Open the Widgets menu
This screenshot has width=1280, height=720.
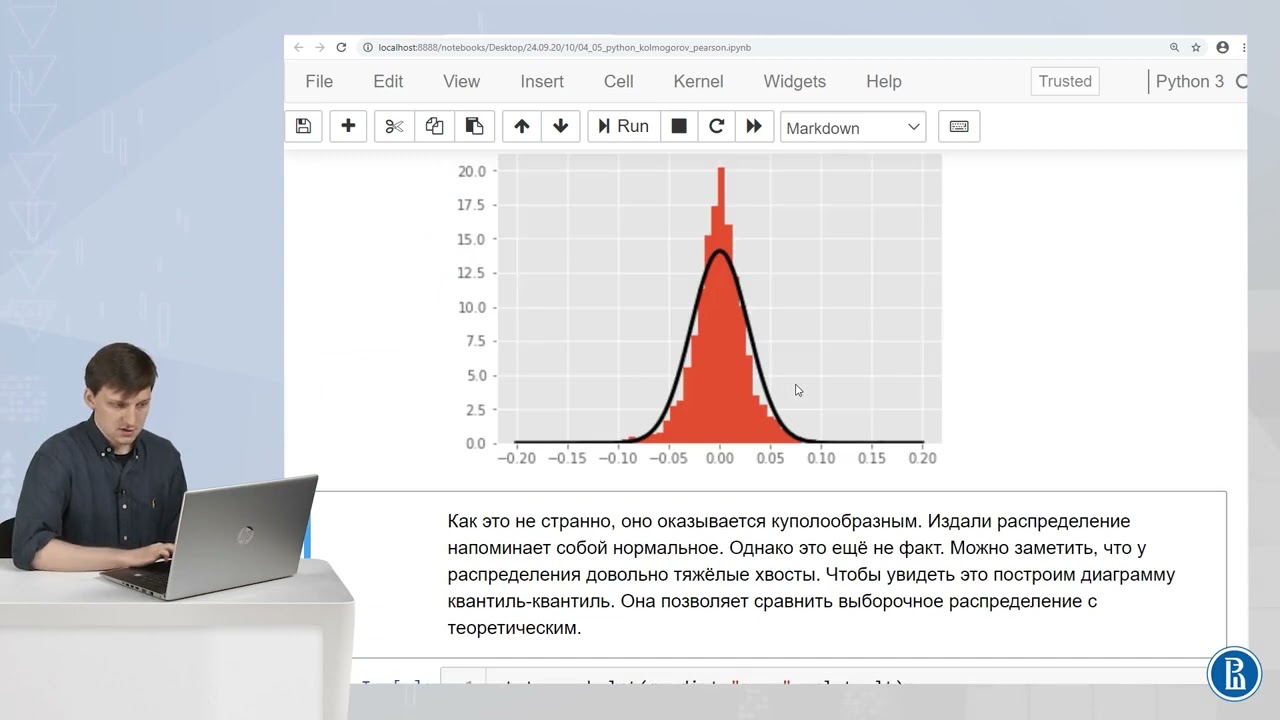click(x=795, y=81)
